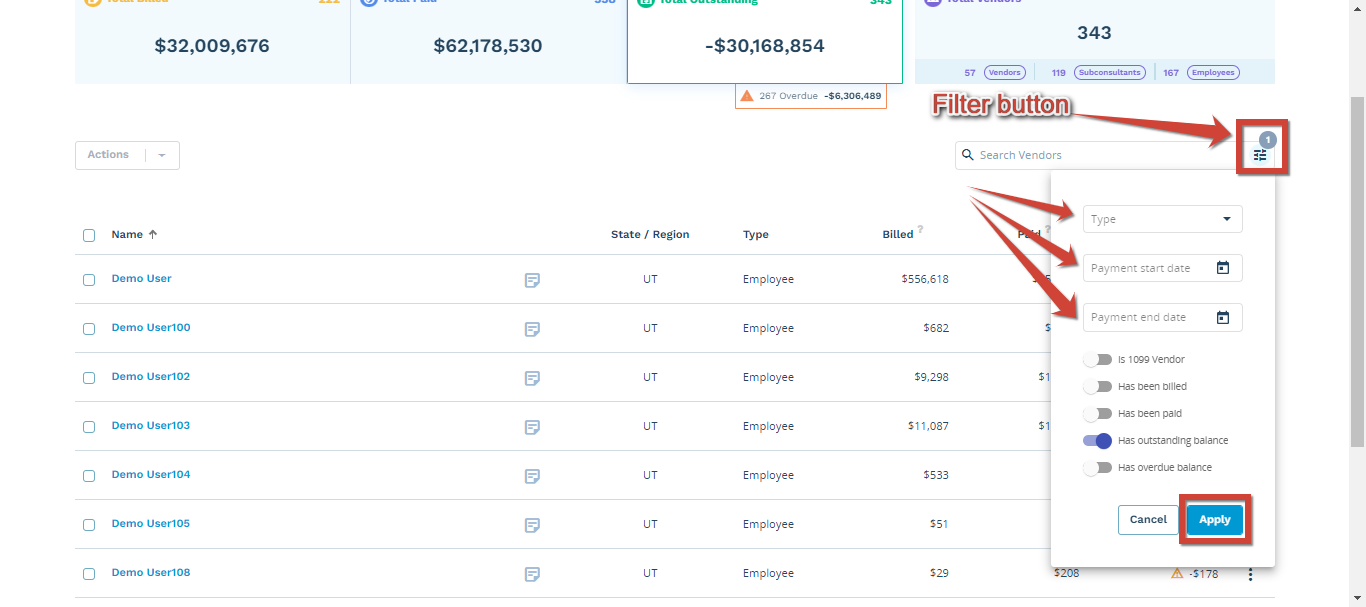Screen dimensions: 1366x607
Task: Open three-dot menu for Demo User108
Action: coord(1250,574)
